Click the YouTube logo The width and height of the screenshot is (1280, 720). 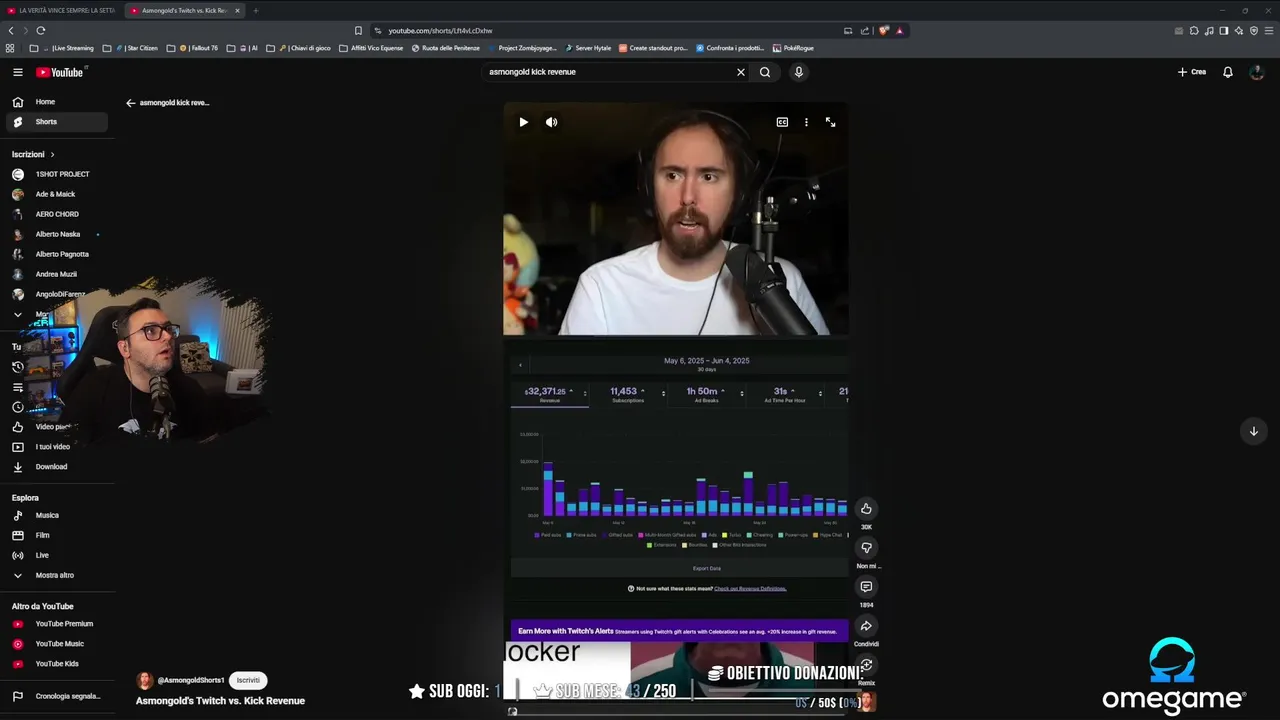coord(60,72)
